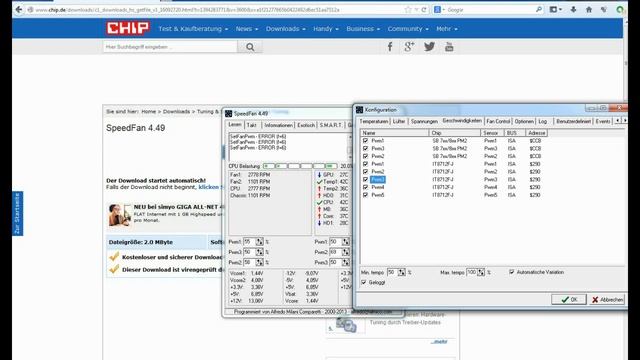Click the browser home icon

click(589, 9)
